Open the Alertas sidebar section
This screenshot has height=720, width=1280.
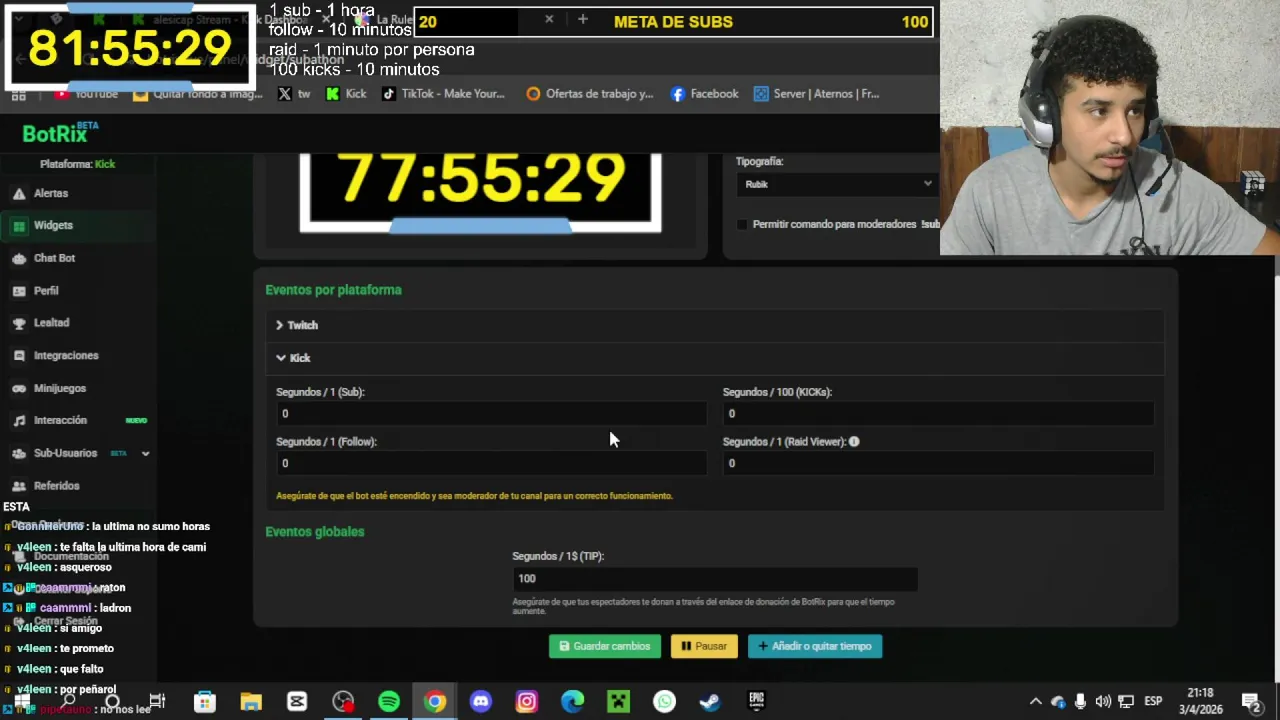(x=50, y=193)
